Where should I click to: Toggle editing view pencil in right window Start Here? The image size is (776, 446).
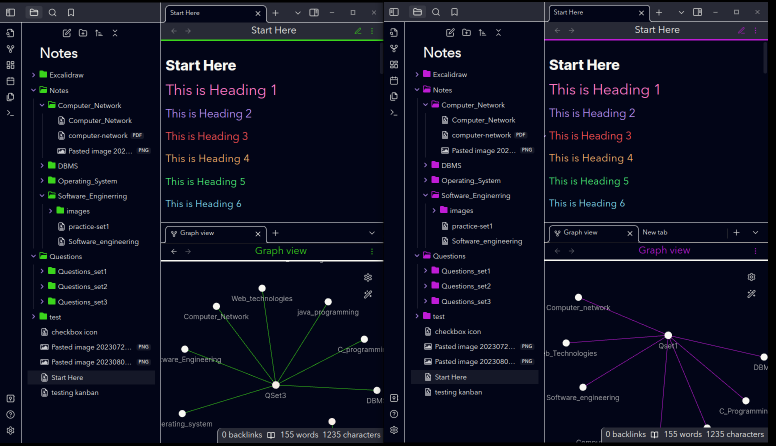[741, 30]
